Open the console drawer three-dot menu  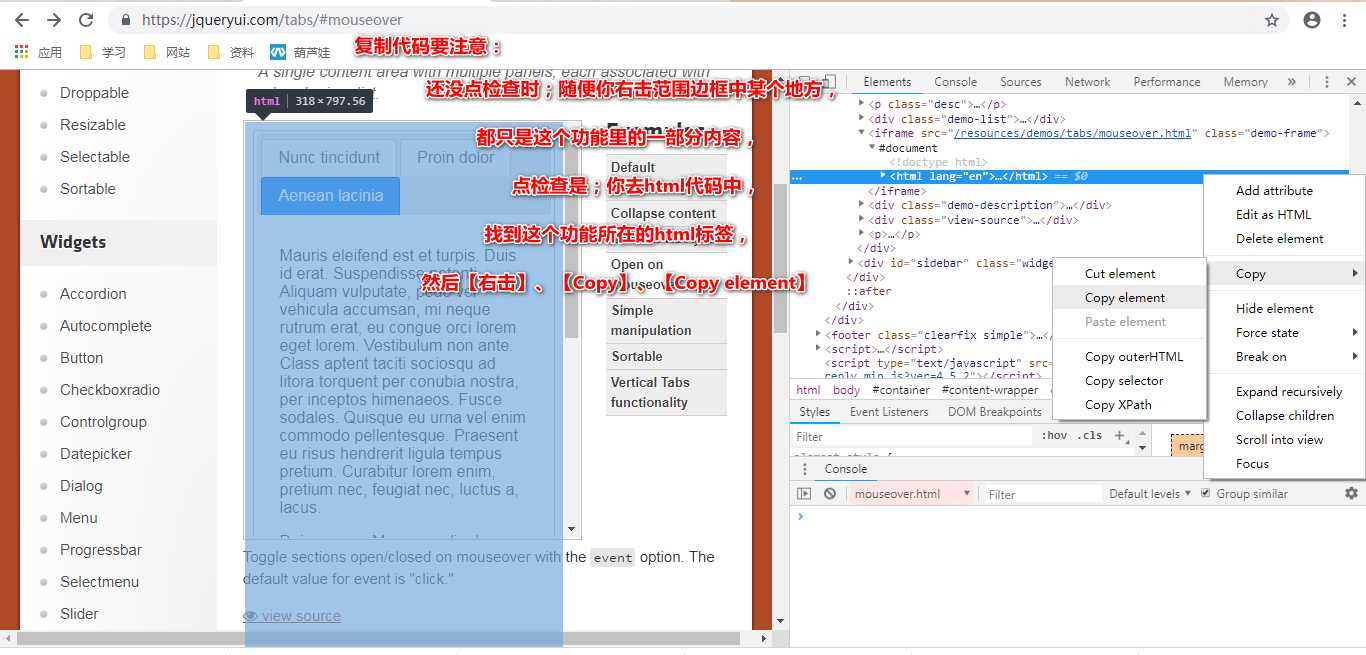point(805,469)
